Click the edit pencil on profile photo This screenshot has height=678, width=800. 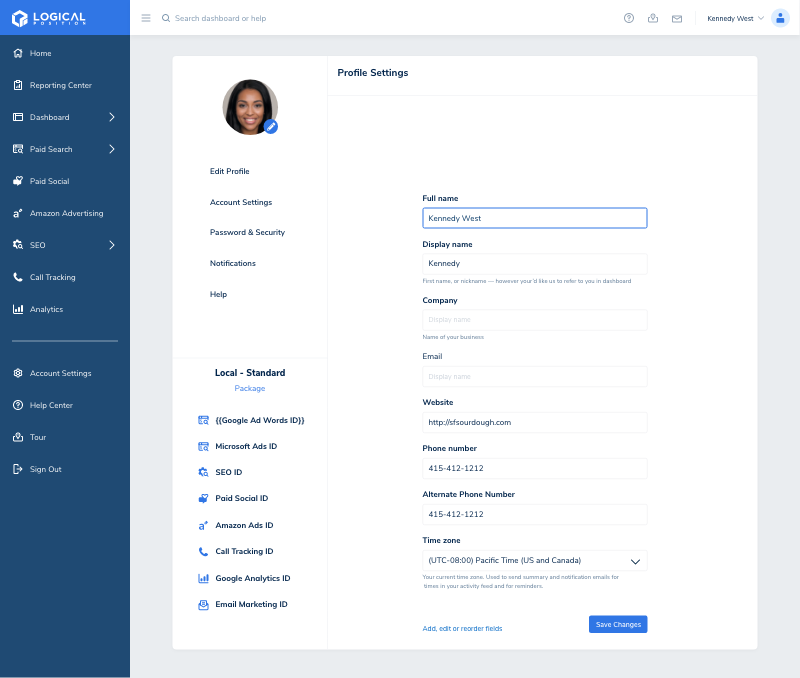pos(271,126)
